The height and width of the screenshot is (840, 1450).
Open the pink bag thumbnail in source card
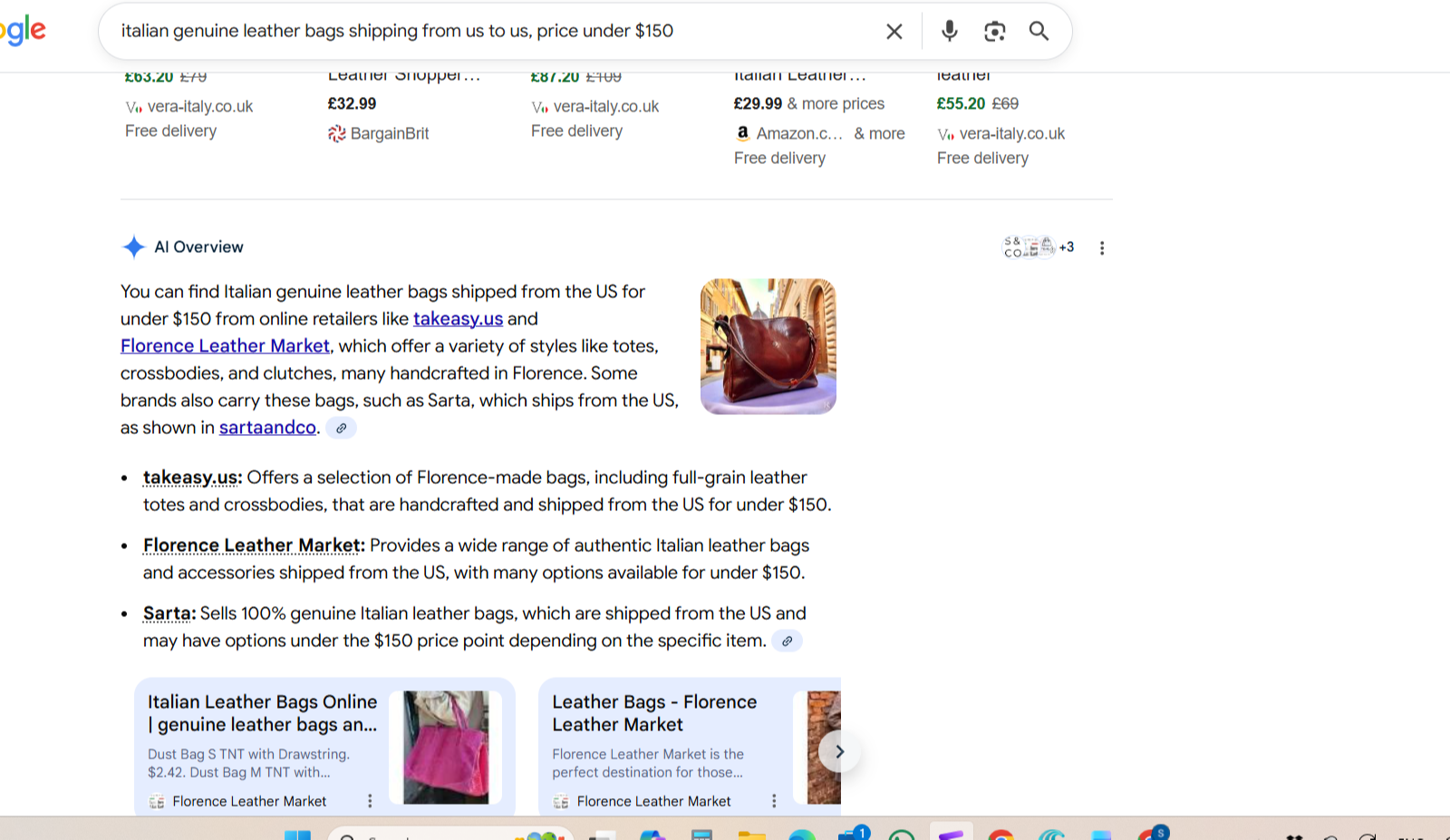click(446, 748)
